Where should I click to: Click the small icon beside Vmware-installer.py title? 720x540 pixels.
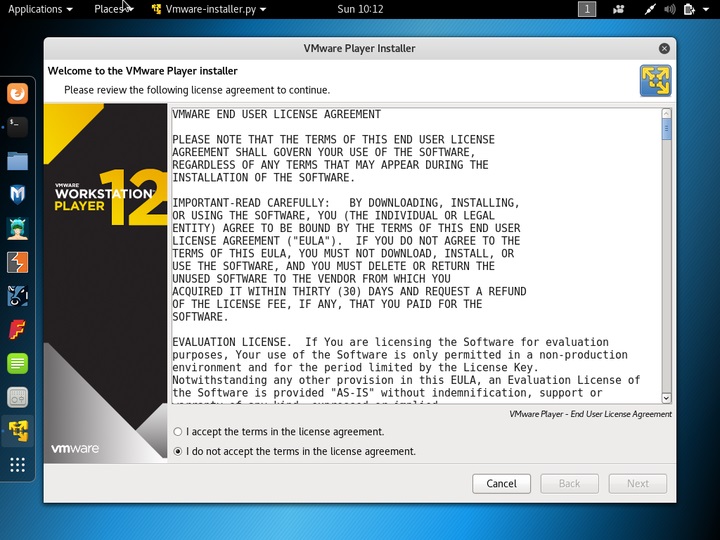click(157, 9)
